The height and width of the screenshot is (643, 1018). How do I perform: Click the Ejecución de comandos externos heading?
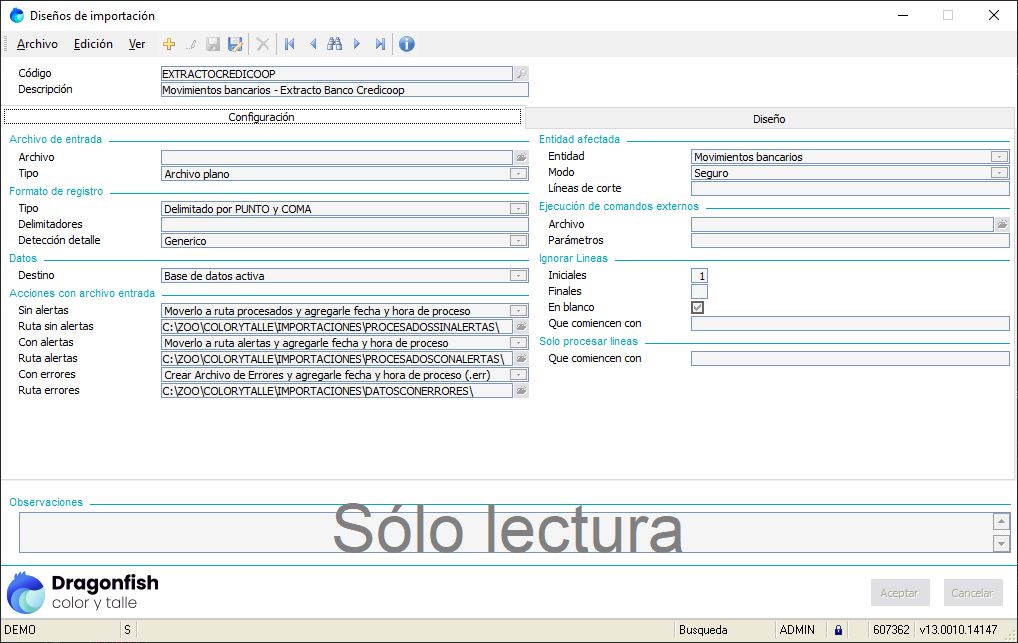pyautogui.click(x=619, y=206)
